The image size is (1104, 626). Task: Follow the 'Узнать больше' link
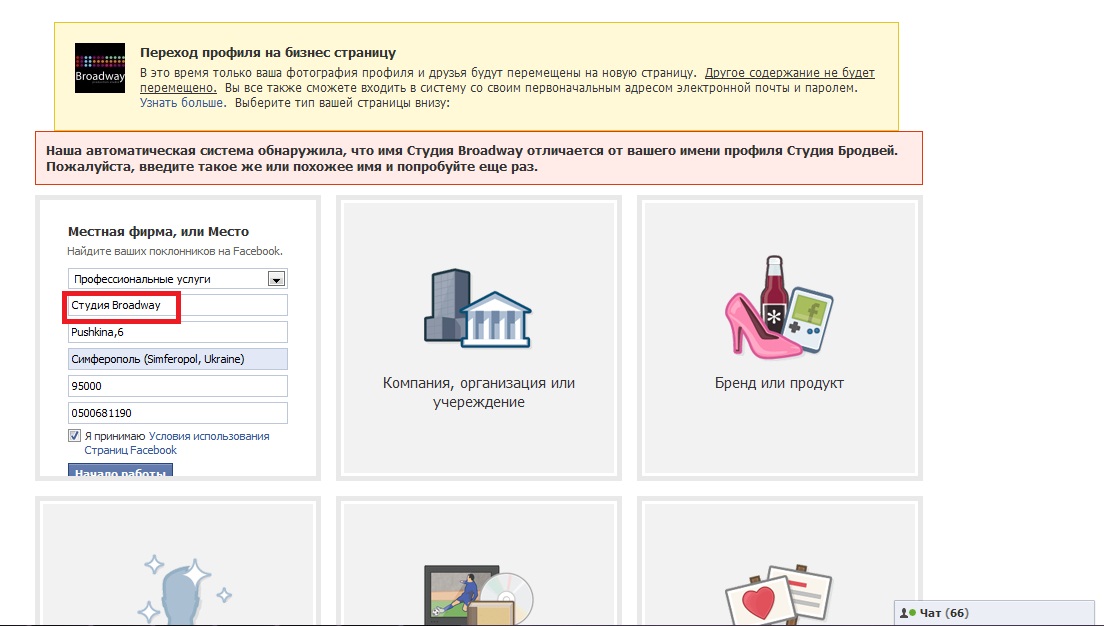point(182,103)
